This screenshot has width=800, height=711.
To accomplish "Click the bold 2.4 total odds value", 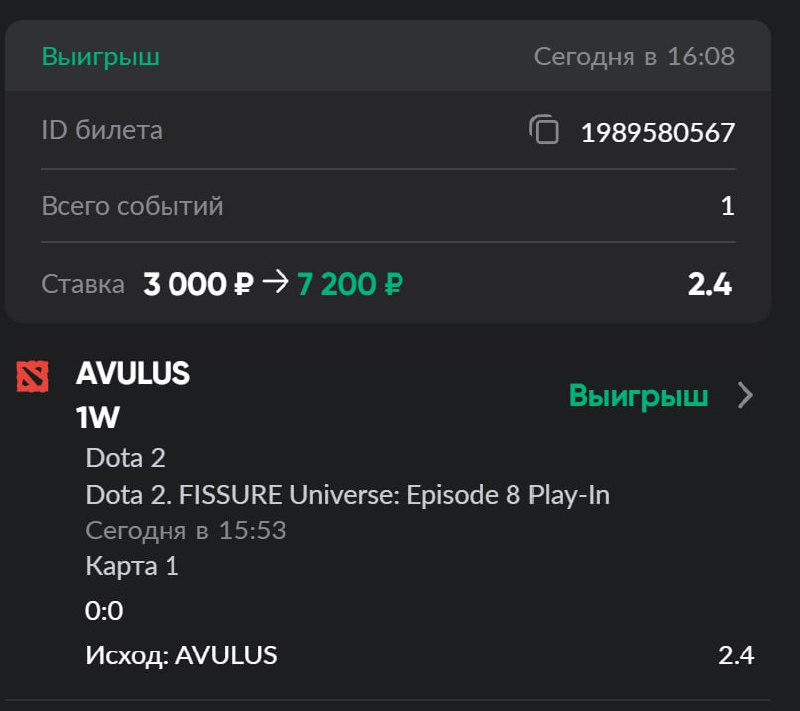I will [709, 285].
